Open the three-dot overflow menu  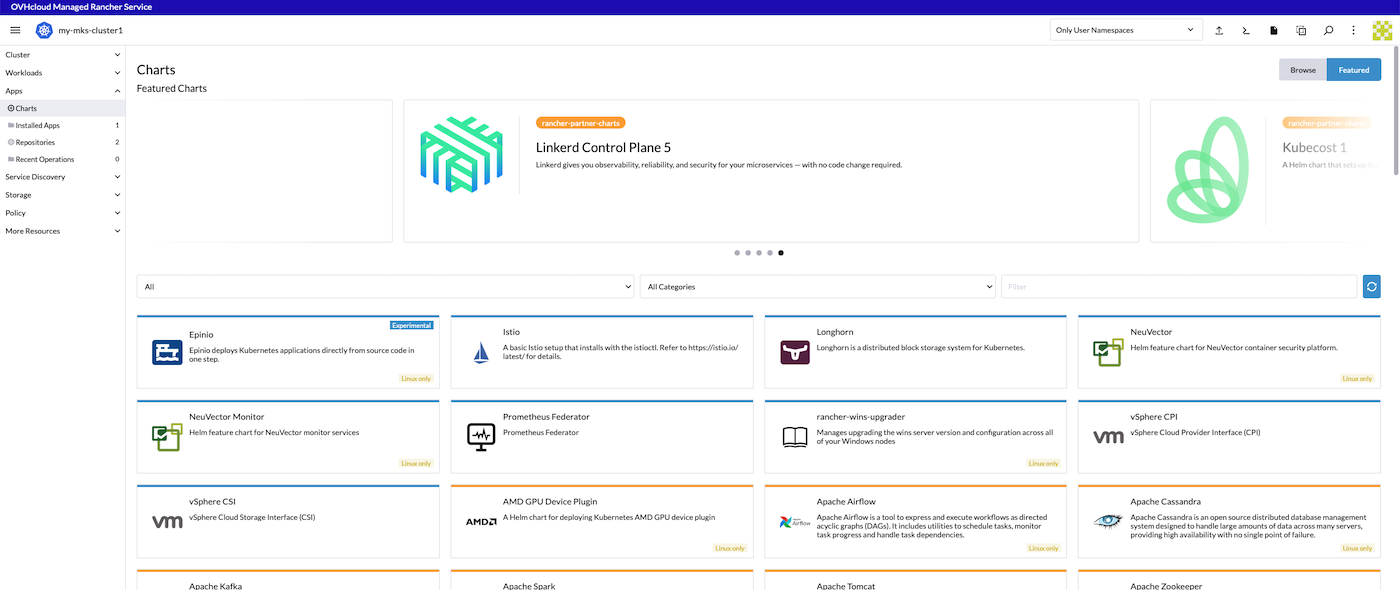[1353, 30]
